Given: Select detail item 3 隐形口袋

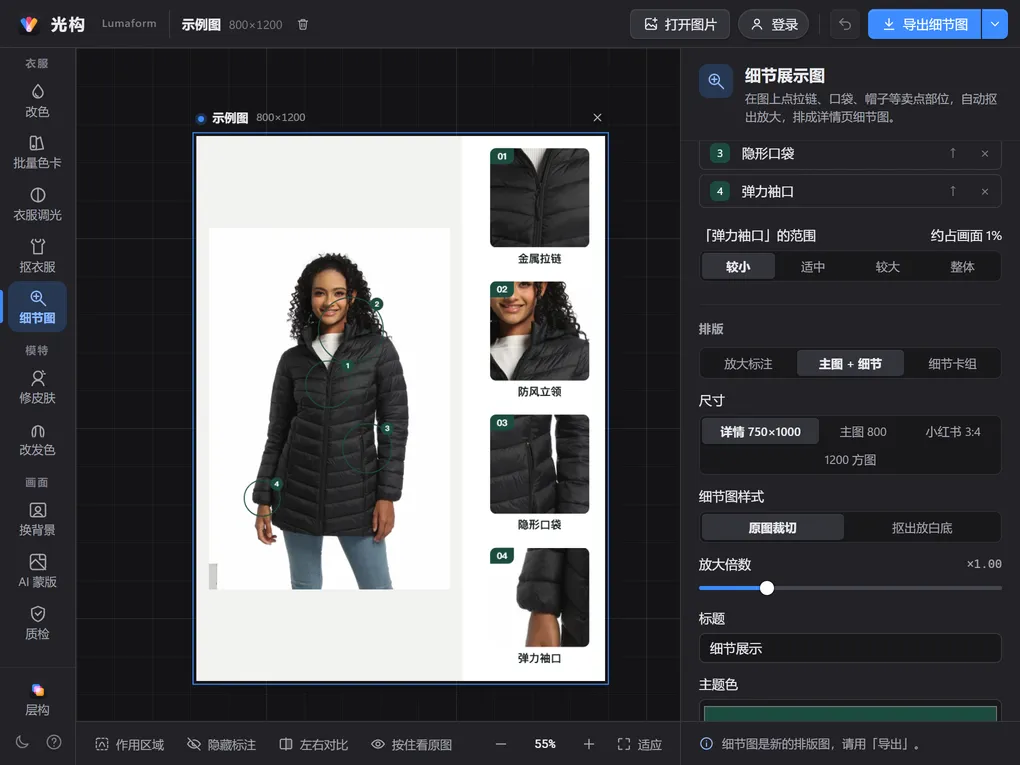Looking at the screenshot, I should 850,154.
